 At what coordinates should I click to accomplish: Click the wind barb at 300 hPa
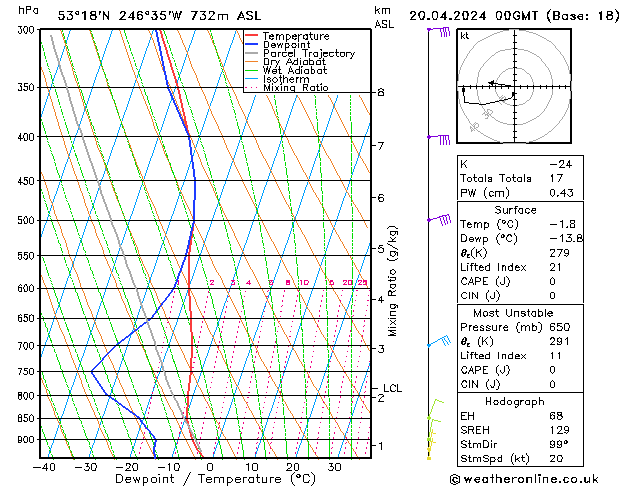pos(439,31)
